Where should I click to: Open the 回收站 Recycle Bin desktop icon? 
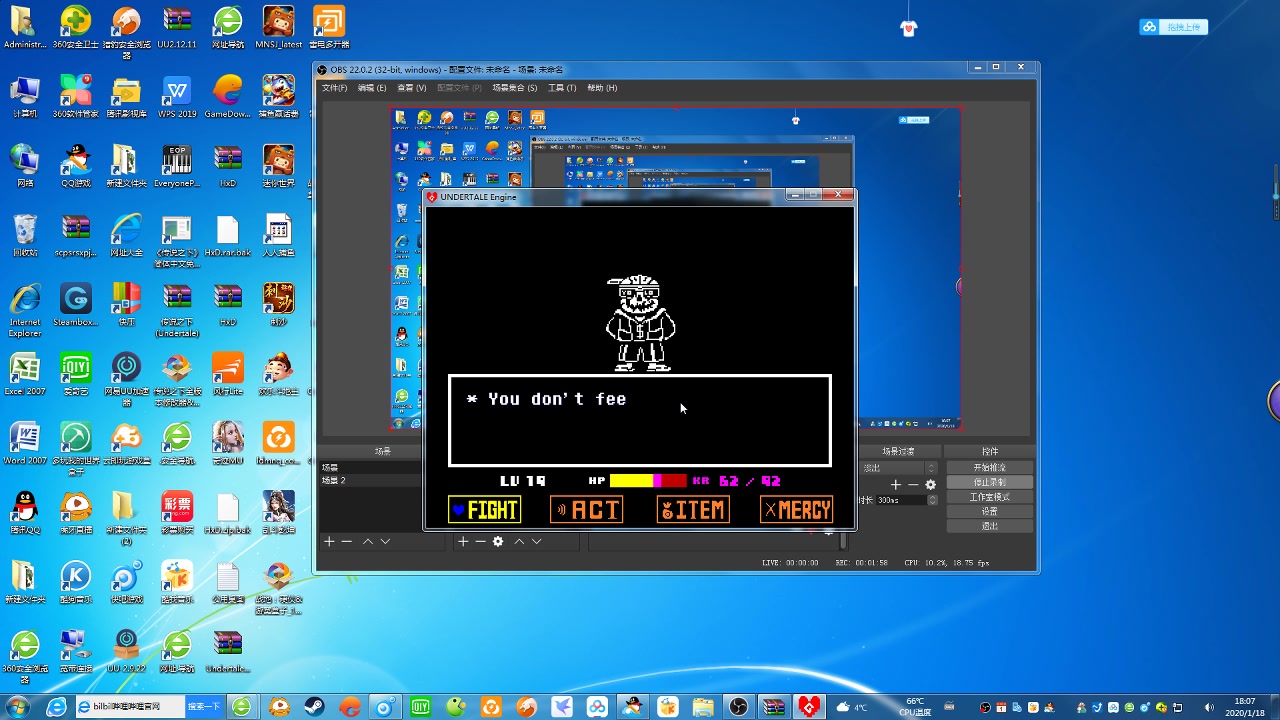click(25, 236)
